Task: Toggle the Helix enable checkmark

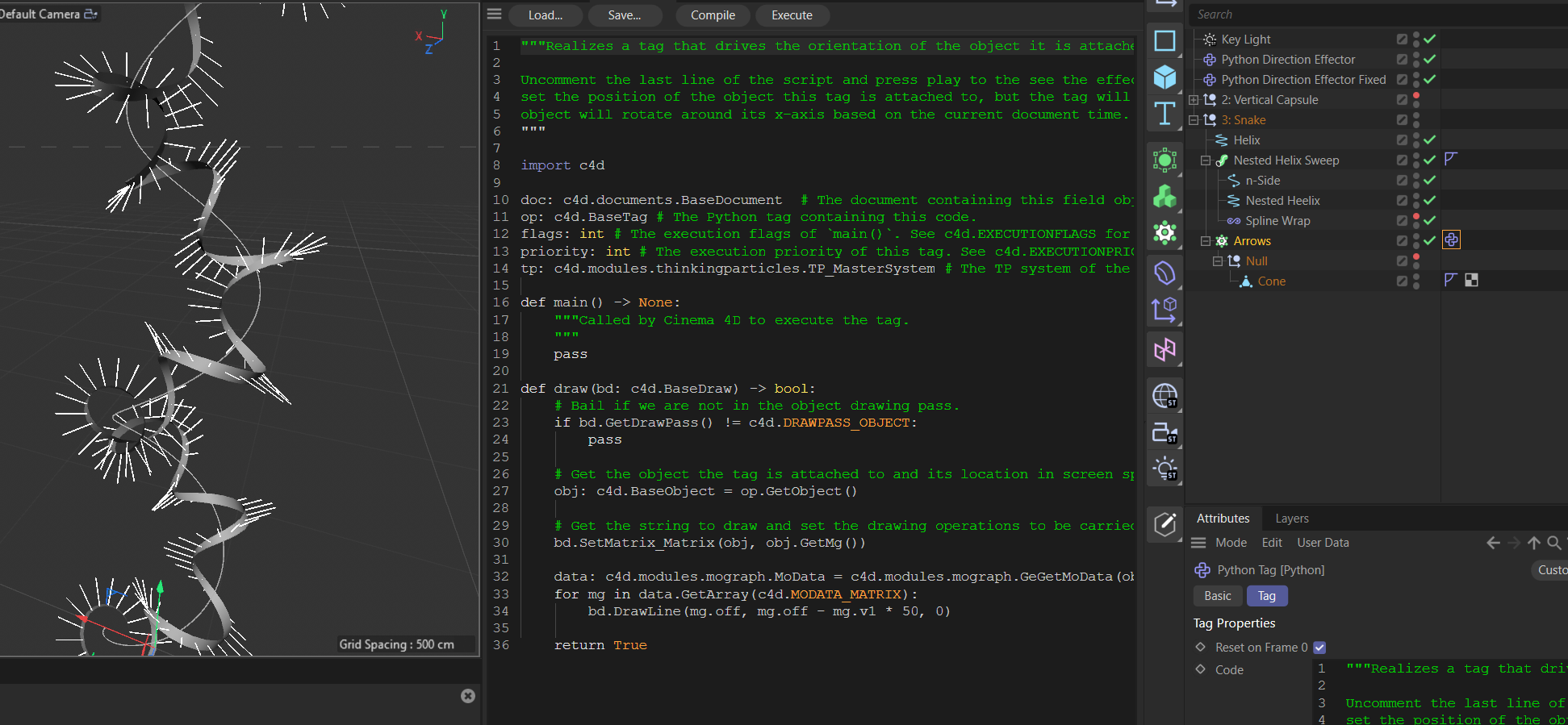Action: click(1429, 140)
